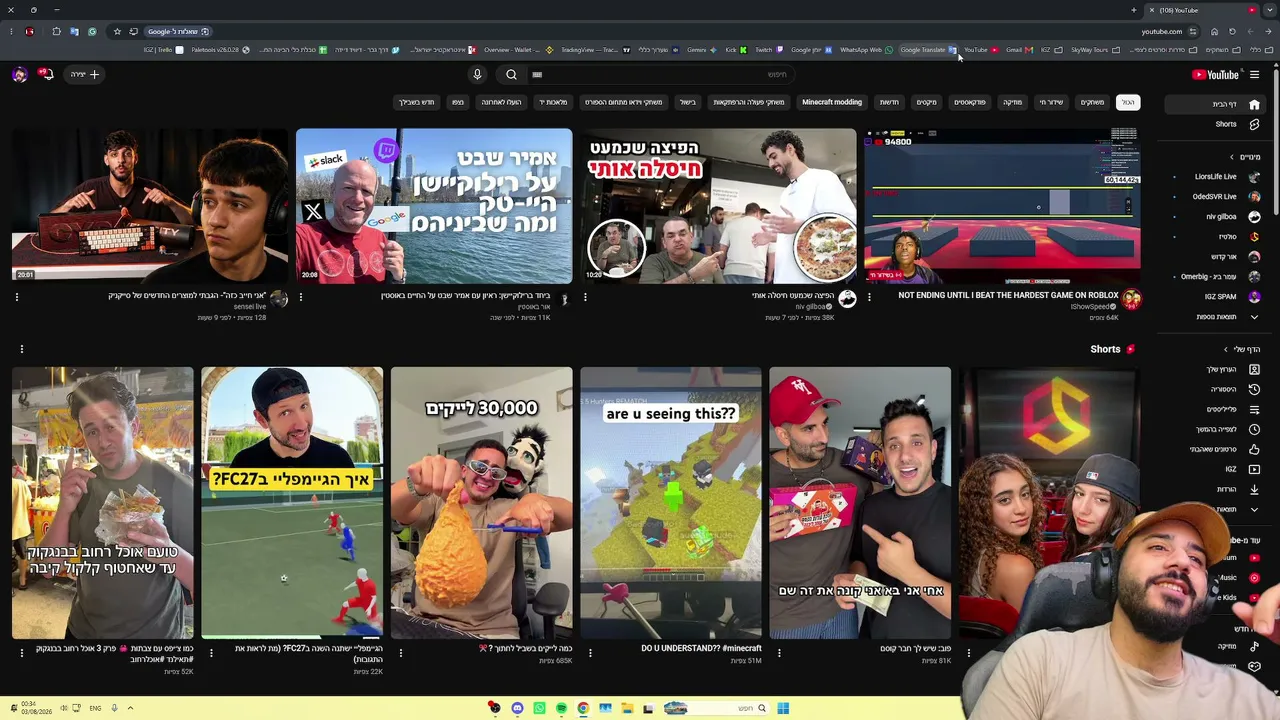Viewport: 1280px width, 720px height.
Task: Select the 'הכול' filter chip
Action: [x=1127, y=102]
